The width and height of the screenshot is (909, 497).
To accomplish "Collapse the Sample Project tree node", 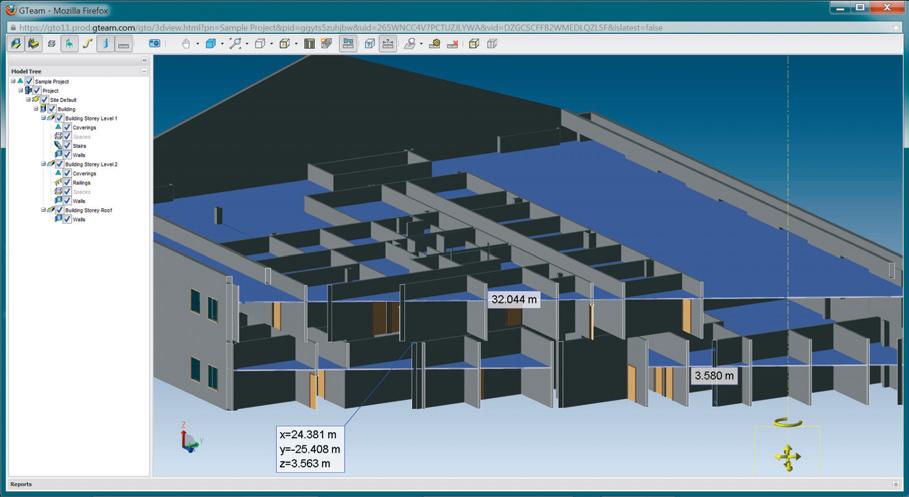I will (x=13, y=81).
